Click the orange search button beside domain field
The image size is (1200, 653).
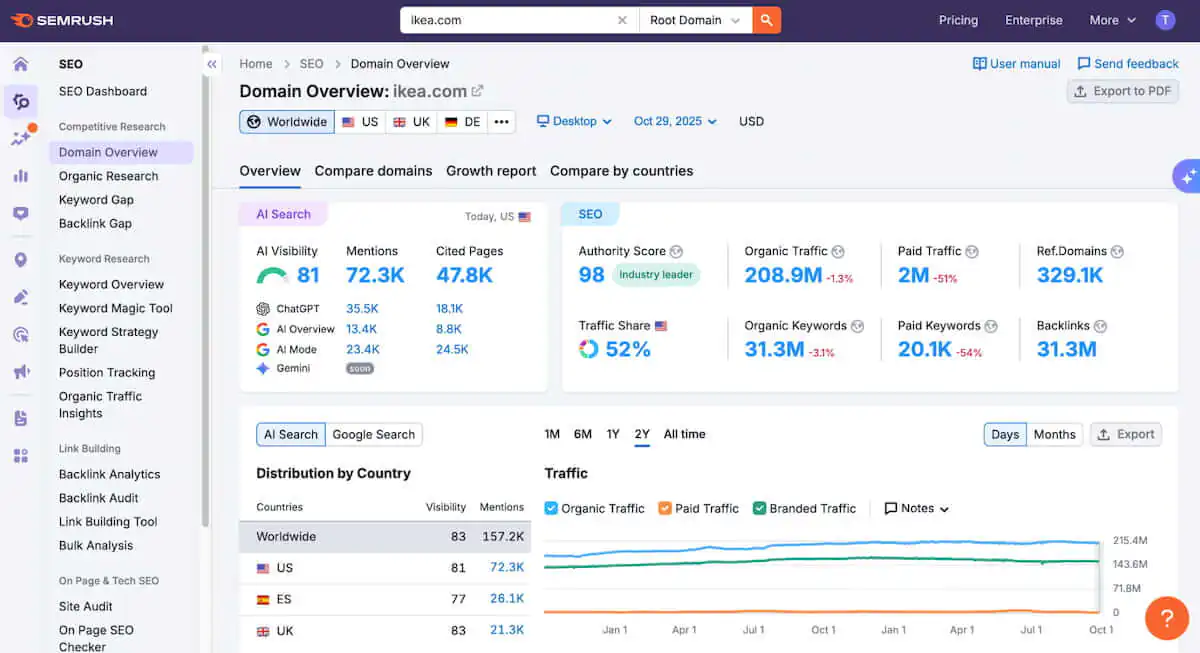pos(766,19)
